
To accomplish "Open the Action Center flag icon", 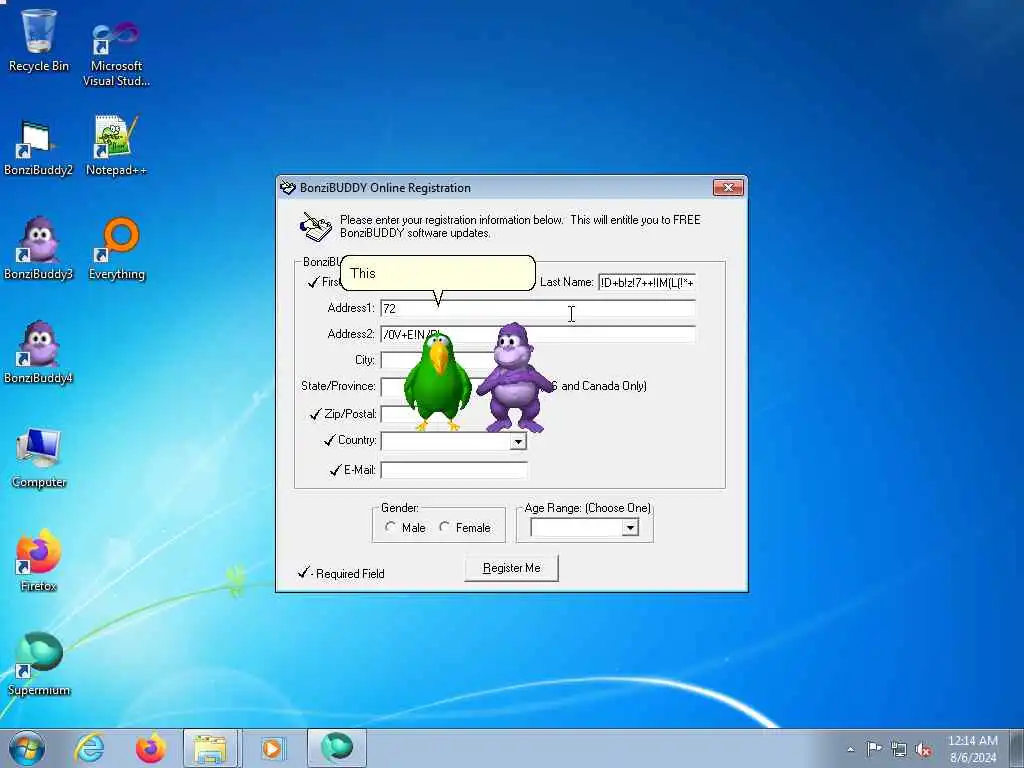I will pos(874,748).
